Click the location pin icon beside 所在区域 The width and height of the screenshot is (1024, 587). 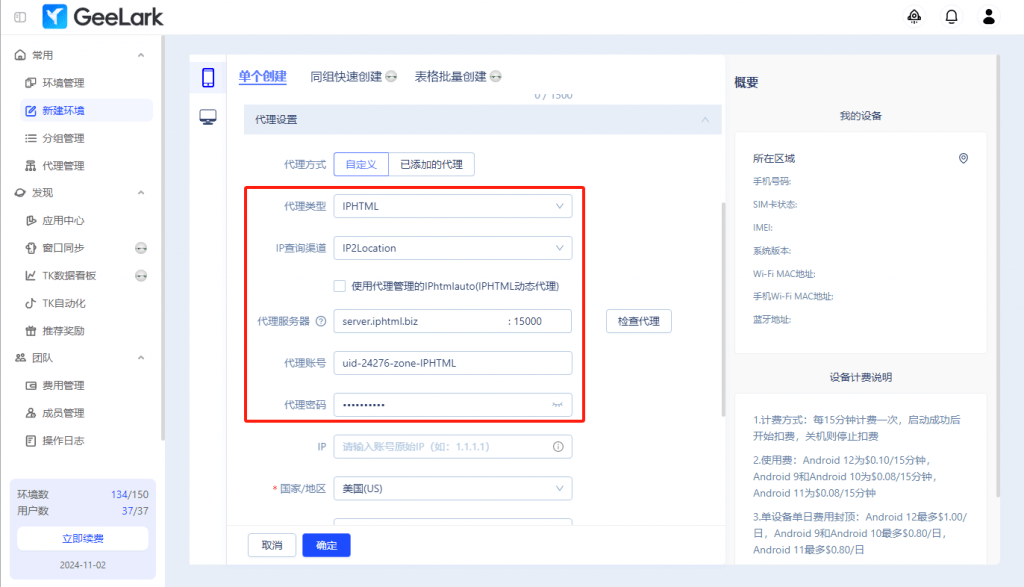pos(963,158)
